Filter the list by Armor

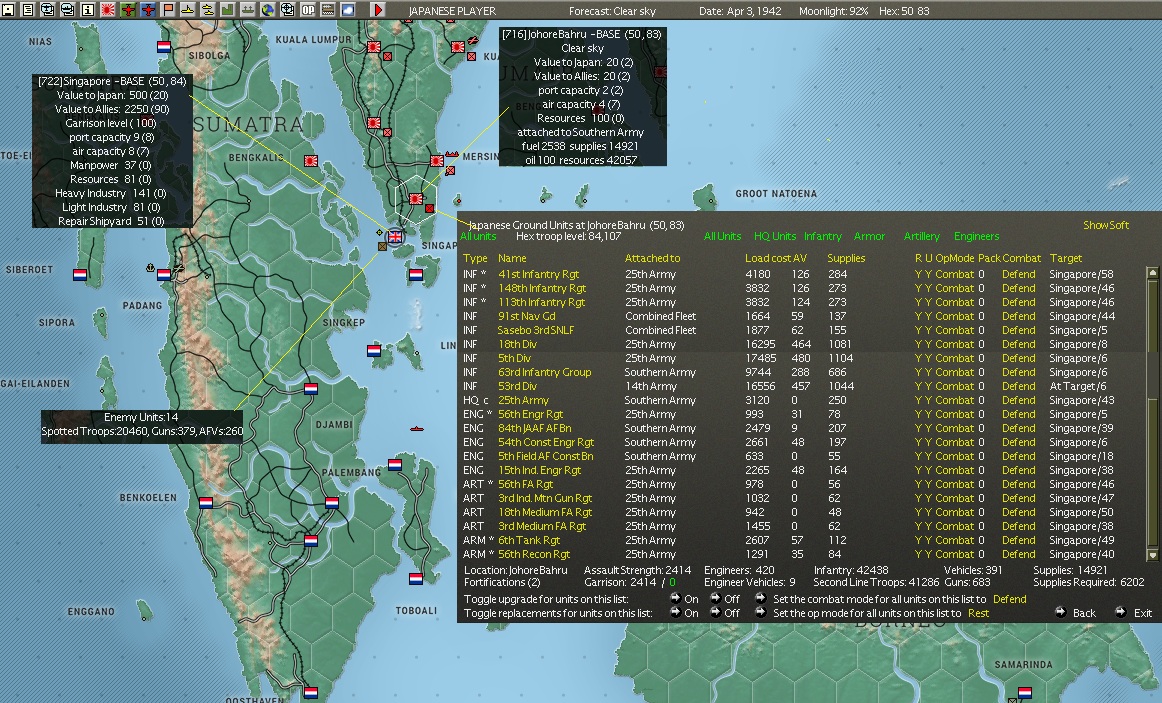(x=869, y=236)
